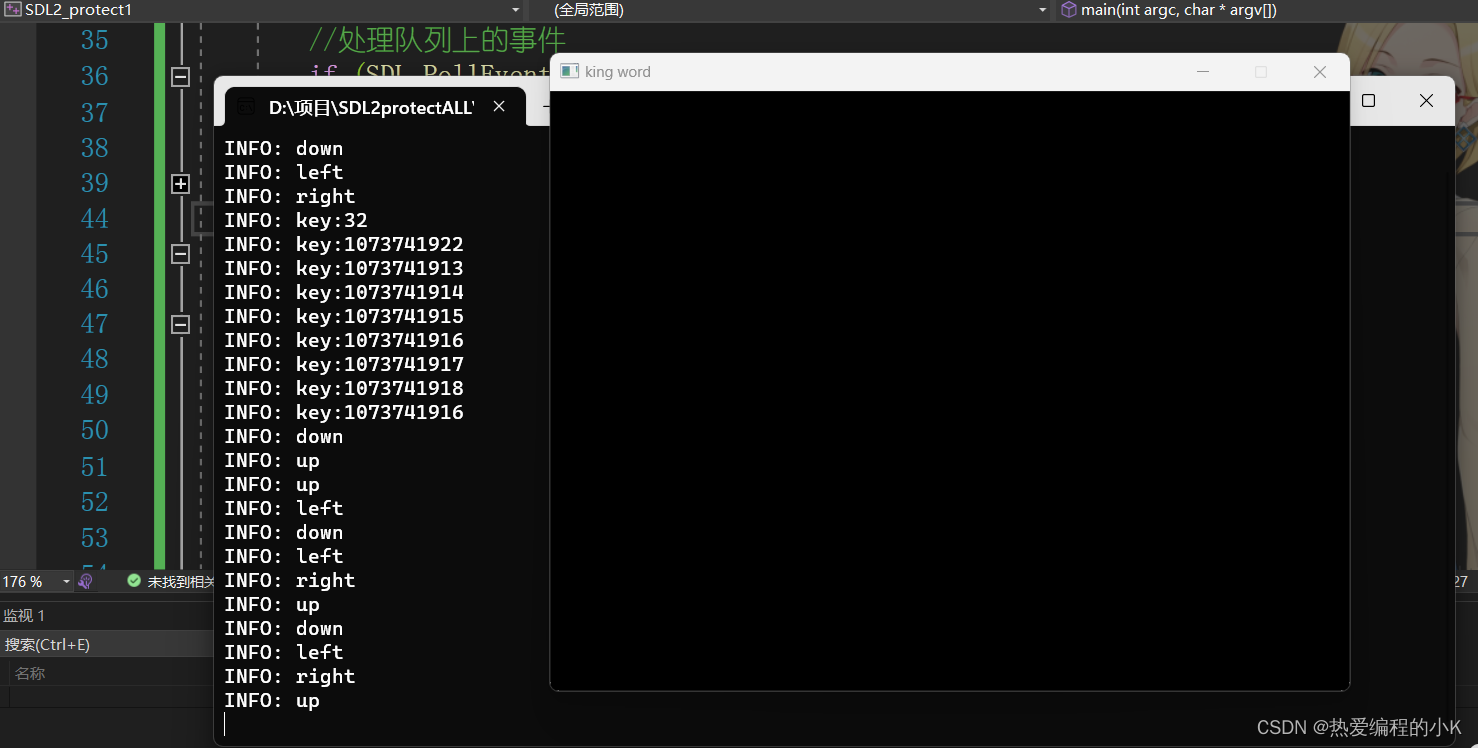The image size is (1478, 748).
Task: Click the 名称 column header
Action: 30,674
